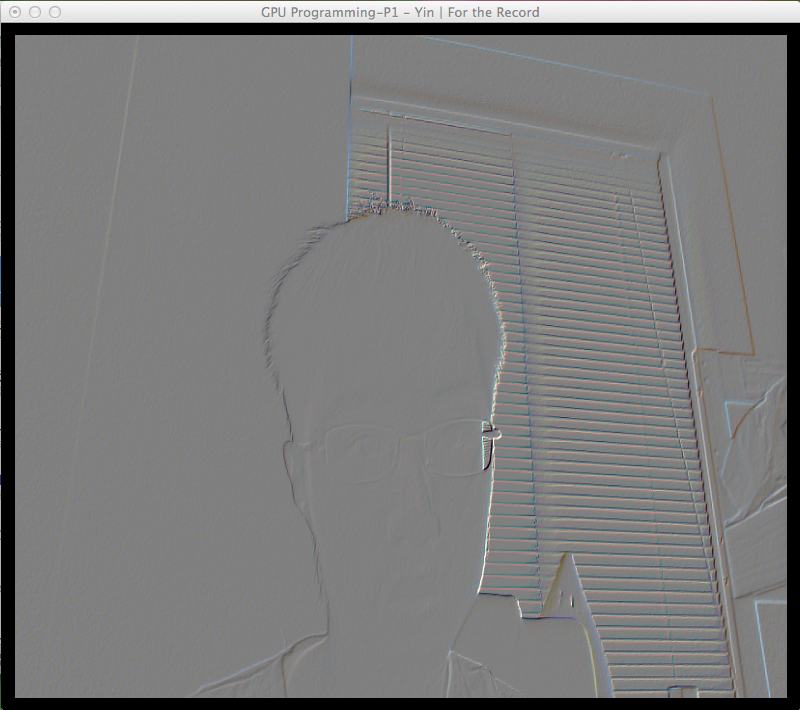Close the GPU Programming-P1 window
This screenshot has width=800, height=710.
click(15, 12)
